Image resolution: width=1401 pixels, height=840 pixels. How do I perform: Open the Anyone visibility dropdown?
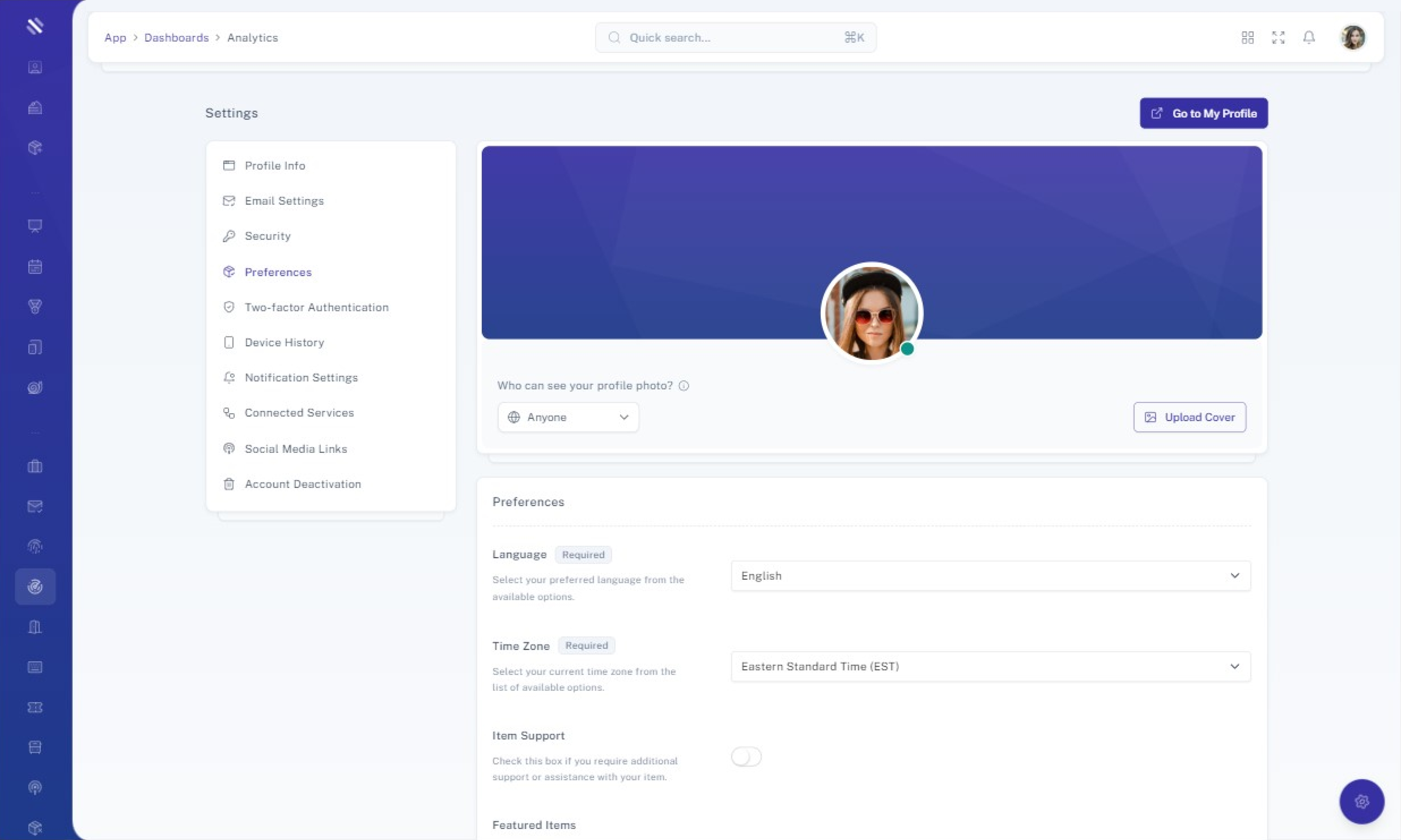tap(568, 417)
